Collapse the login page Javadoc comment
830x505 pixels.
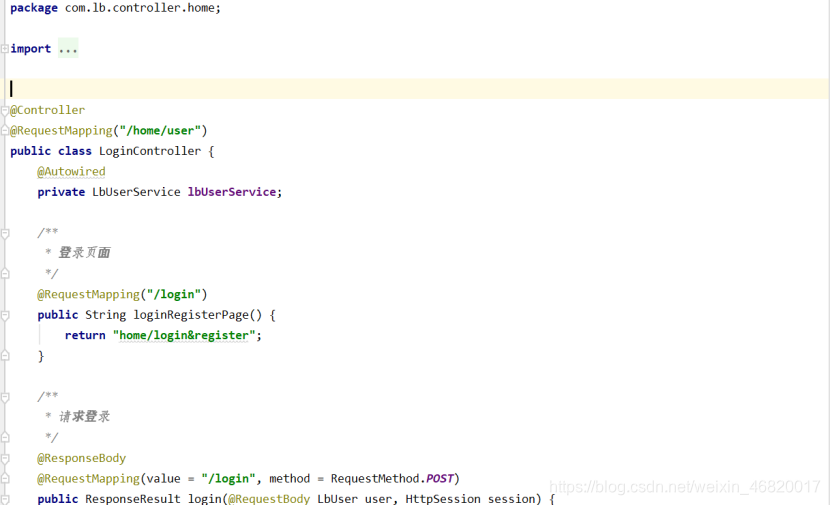click(5, 233)
